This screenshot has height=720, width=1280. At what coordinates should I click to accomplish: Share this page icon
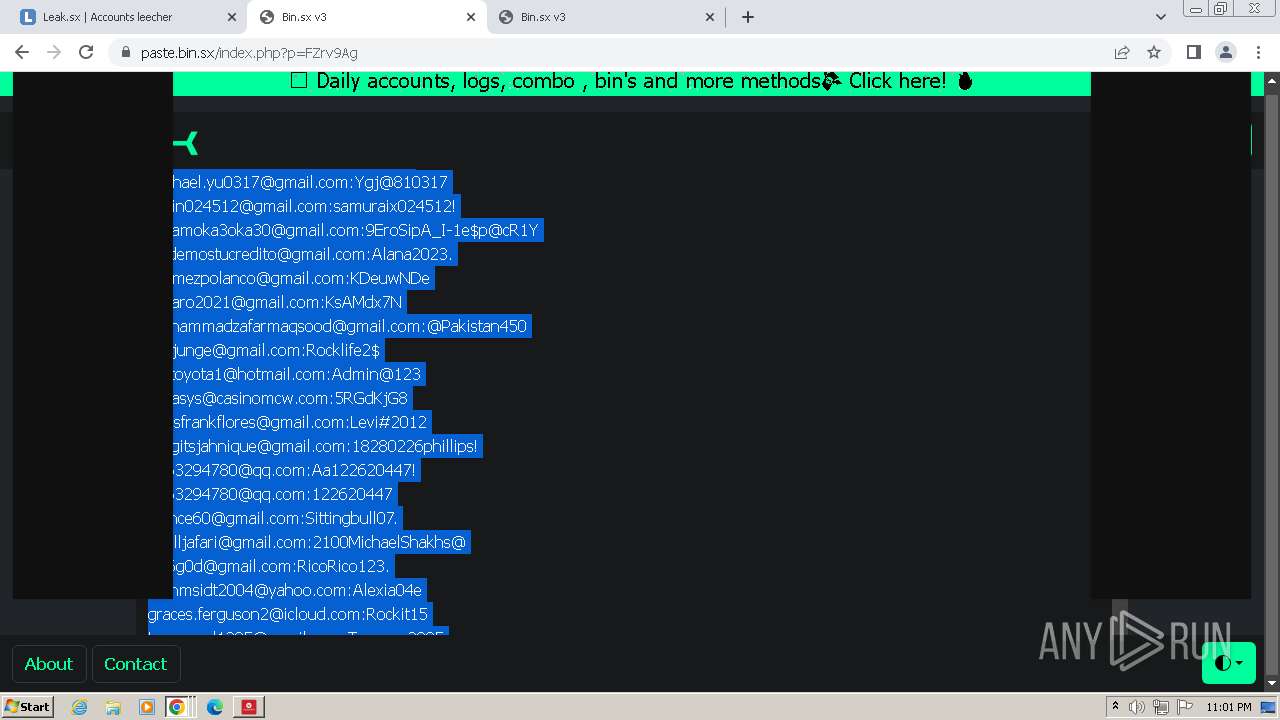tap(1122, 52)
